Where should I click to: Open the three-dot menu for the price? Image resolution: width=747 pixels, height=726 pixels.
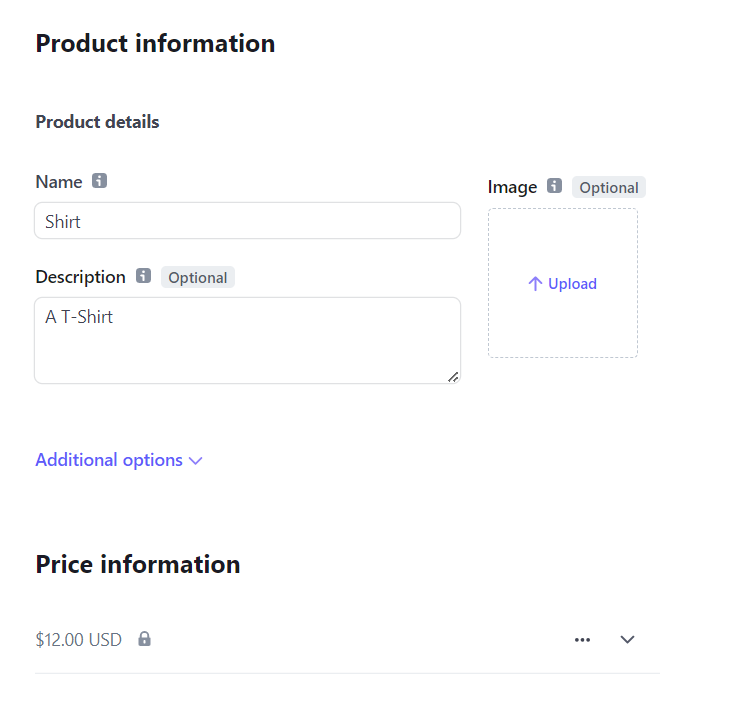[x=582, y=640]
